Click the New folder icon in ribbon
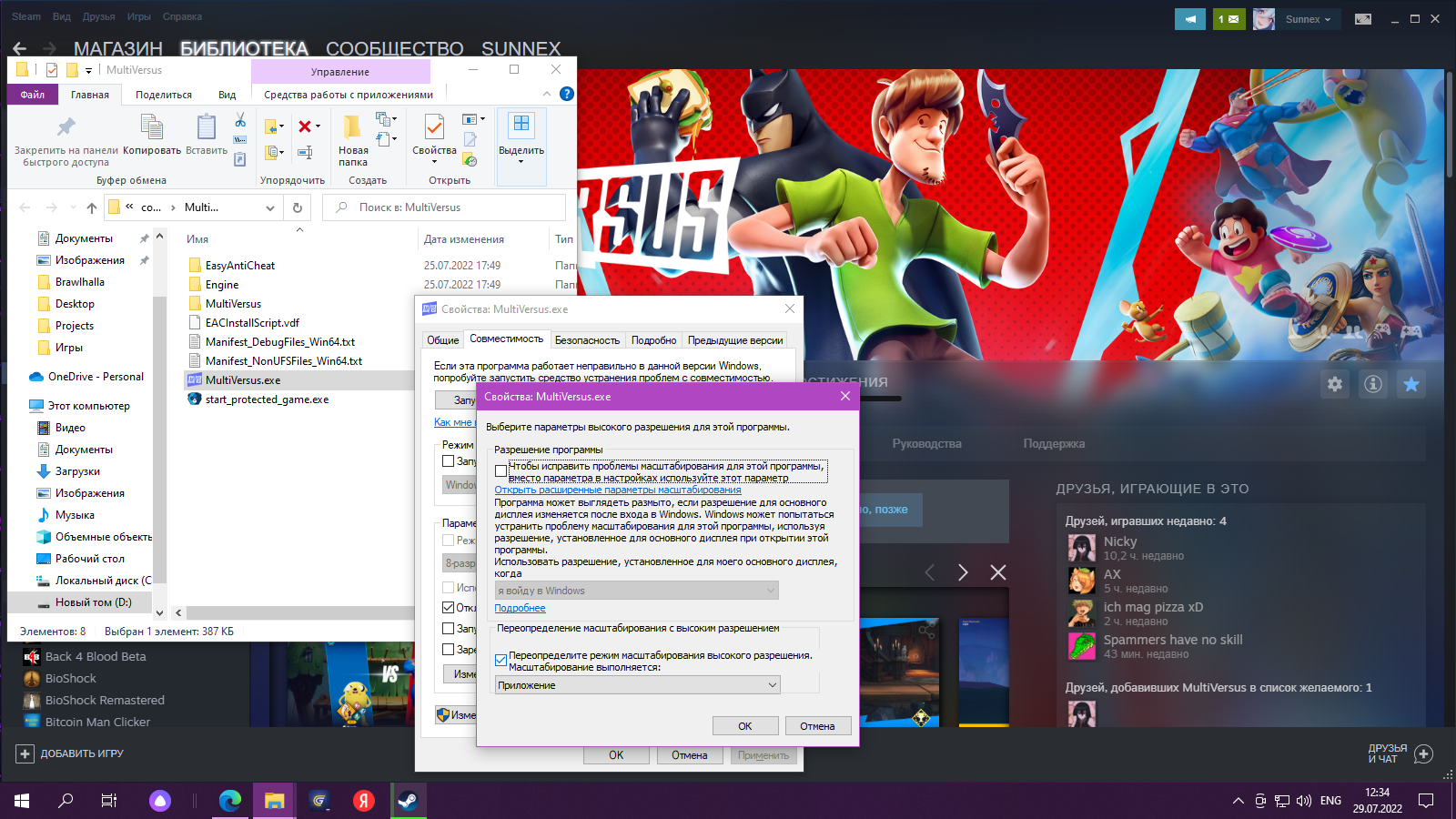Image resolution: width=1456 pixels, height=819 pixels. (x=352, y=128)
